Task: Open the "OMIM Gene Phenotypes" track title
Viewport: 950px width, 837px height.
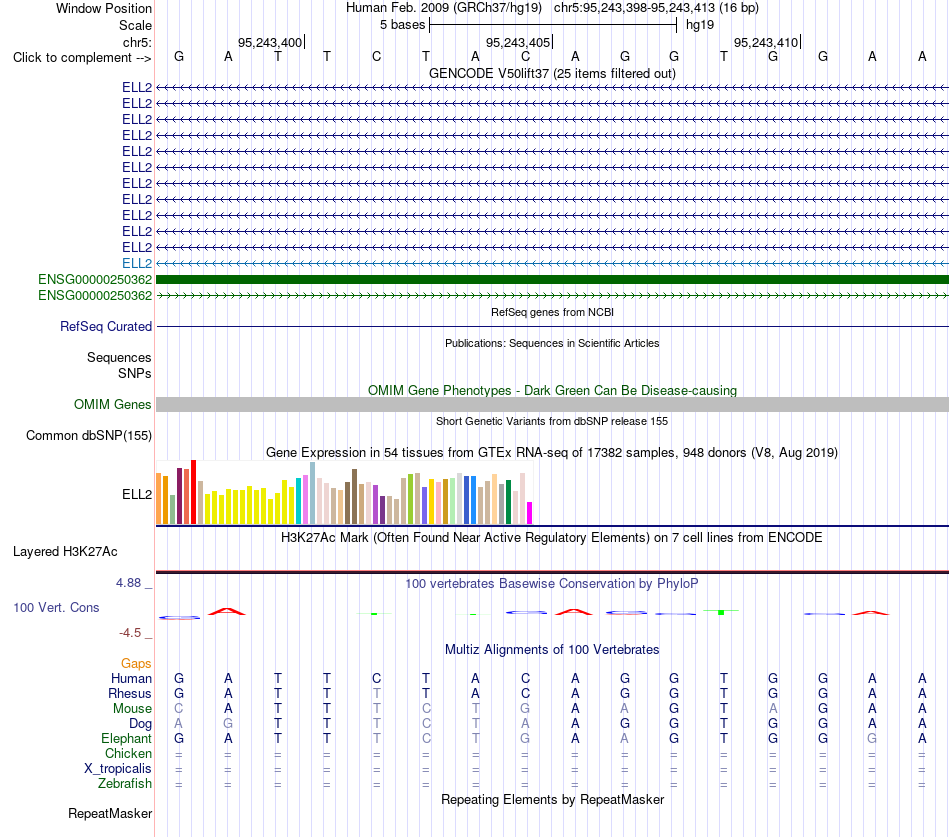Action: click(552, 390)
